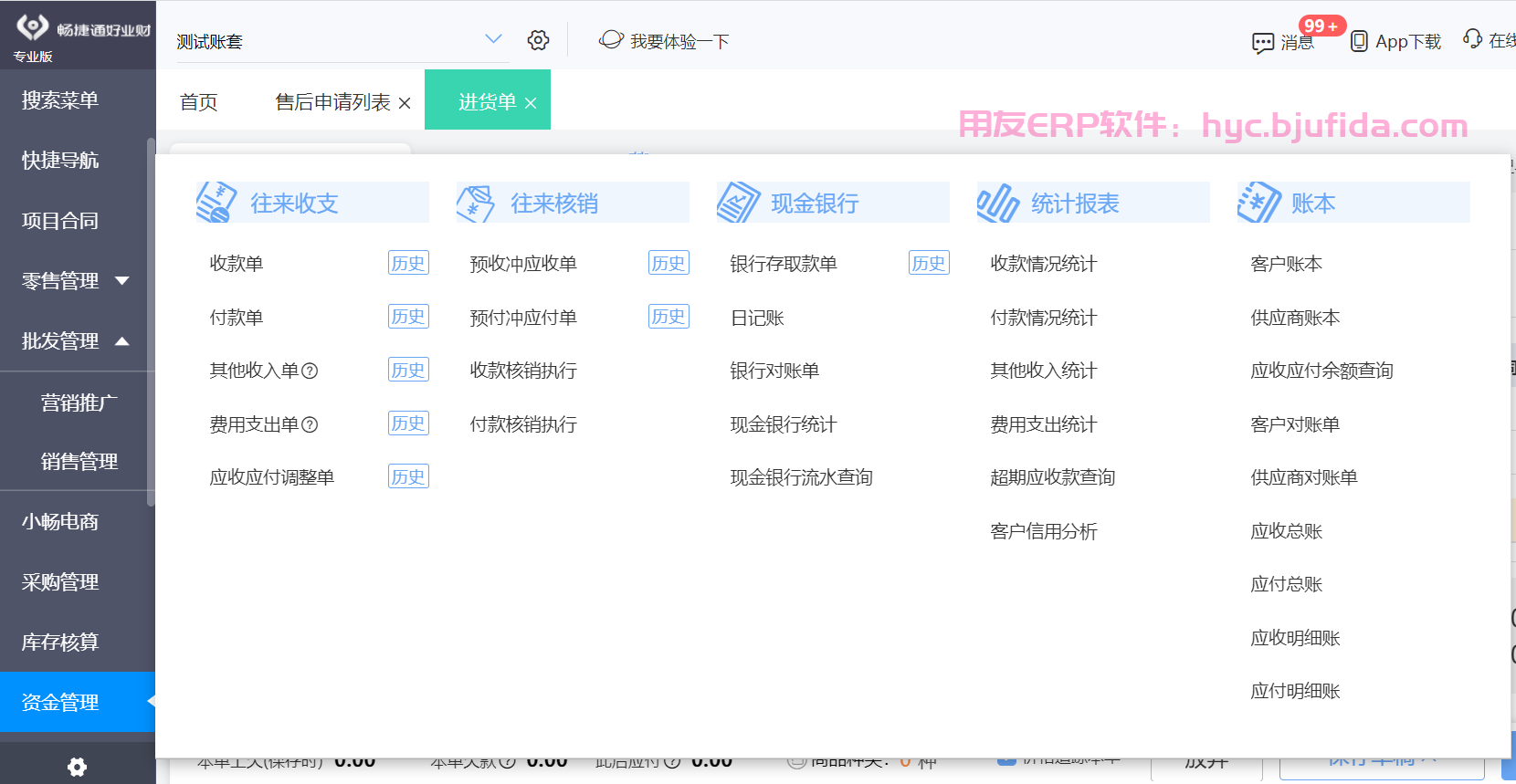Open the 应付明细账 link
The width and height of the screenshot is (1516, 784).
[1295, 691]
